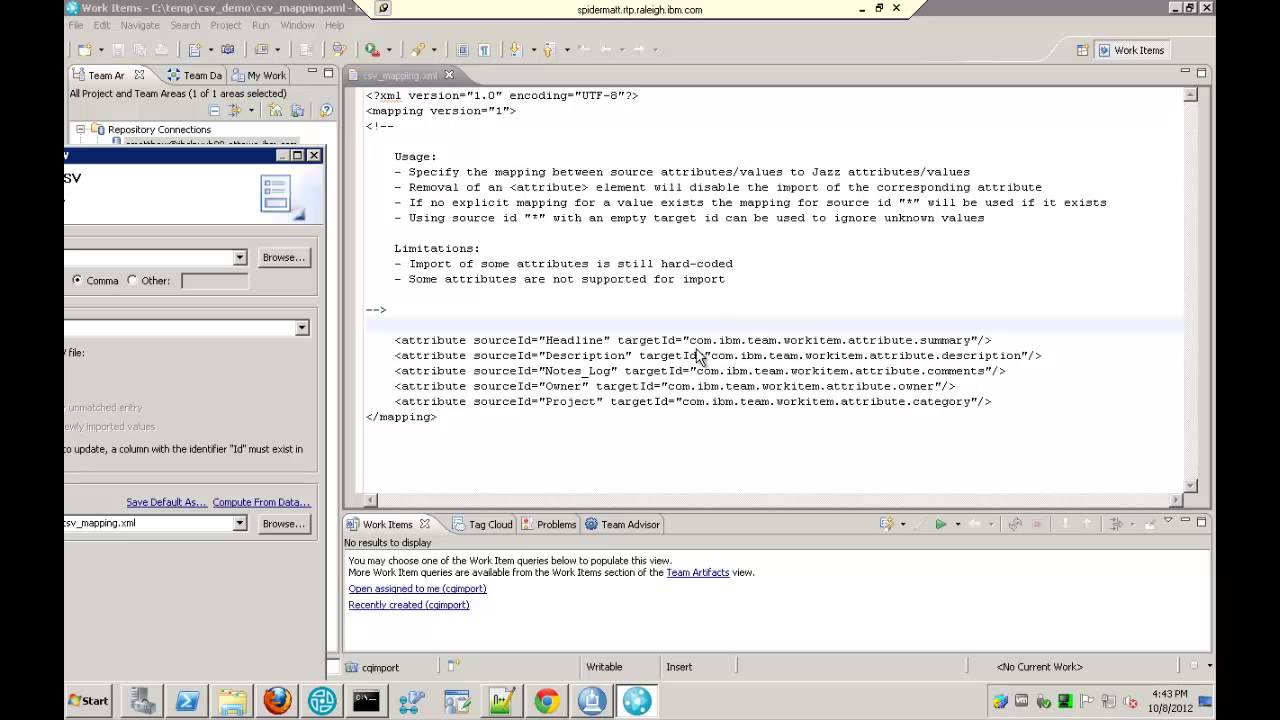1280x720 pixels.
Task: Click the help icon in Team Artifacts toolbar
Action: pos(325,111)
